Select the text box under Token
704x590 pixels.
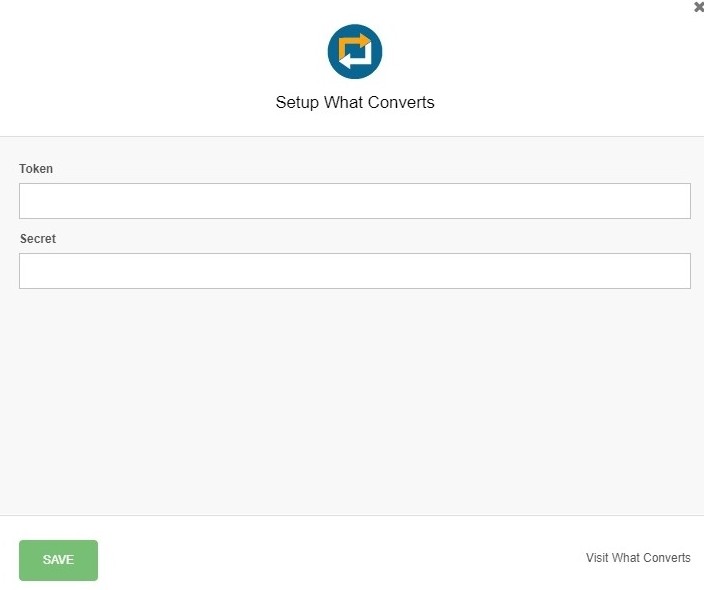coord(355,201)
